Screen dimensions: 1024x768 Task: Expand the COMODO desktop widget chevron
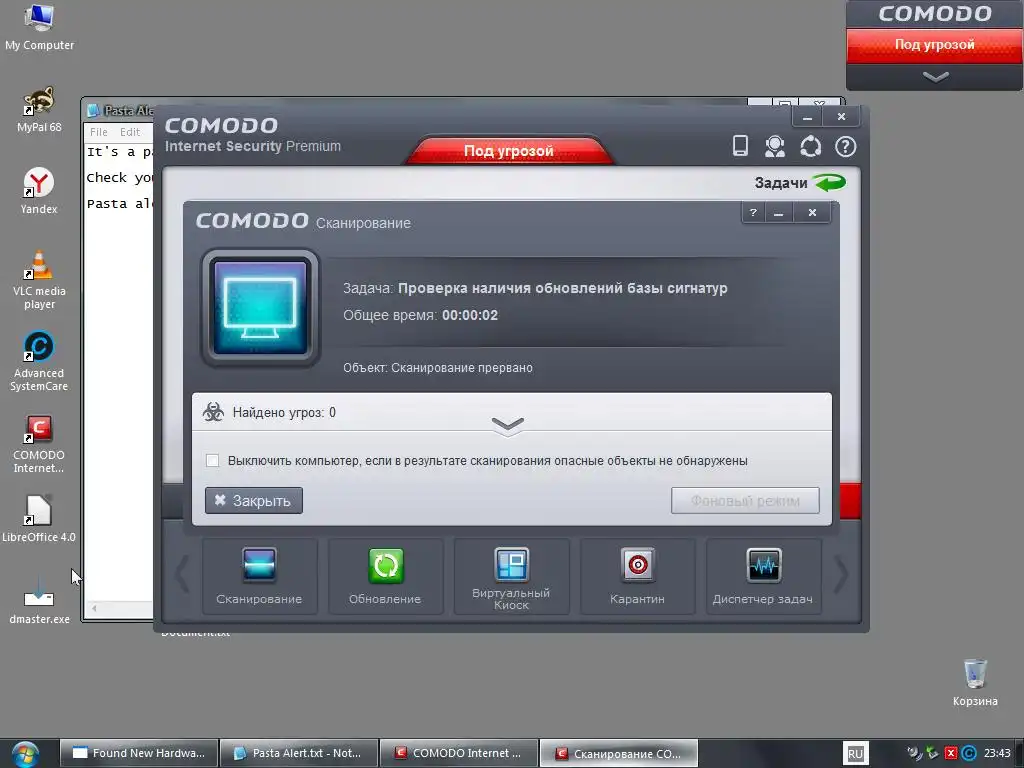point(935,77)
